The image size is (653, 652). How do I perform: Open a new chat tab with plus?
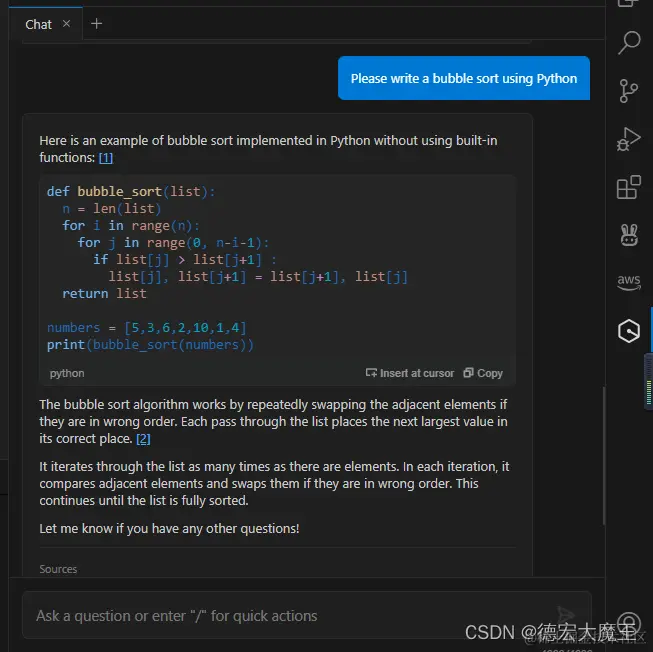[96, 24]
